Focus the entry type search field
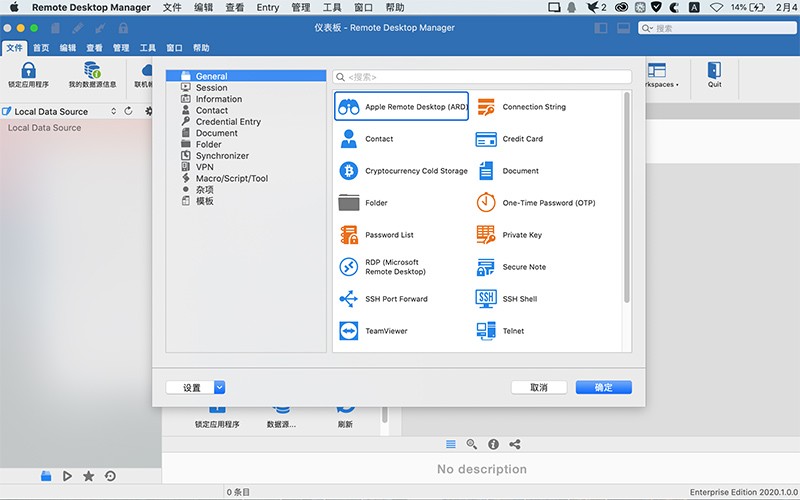 [x=482, y=77]
